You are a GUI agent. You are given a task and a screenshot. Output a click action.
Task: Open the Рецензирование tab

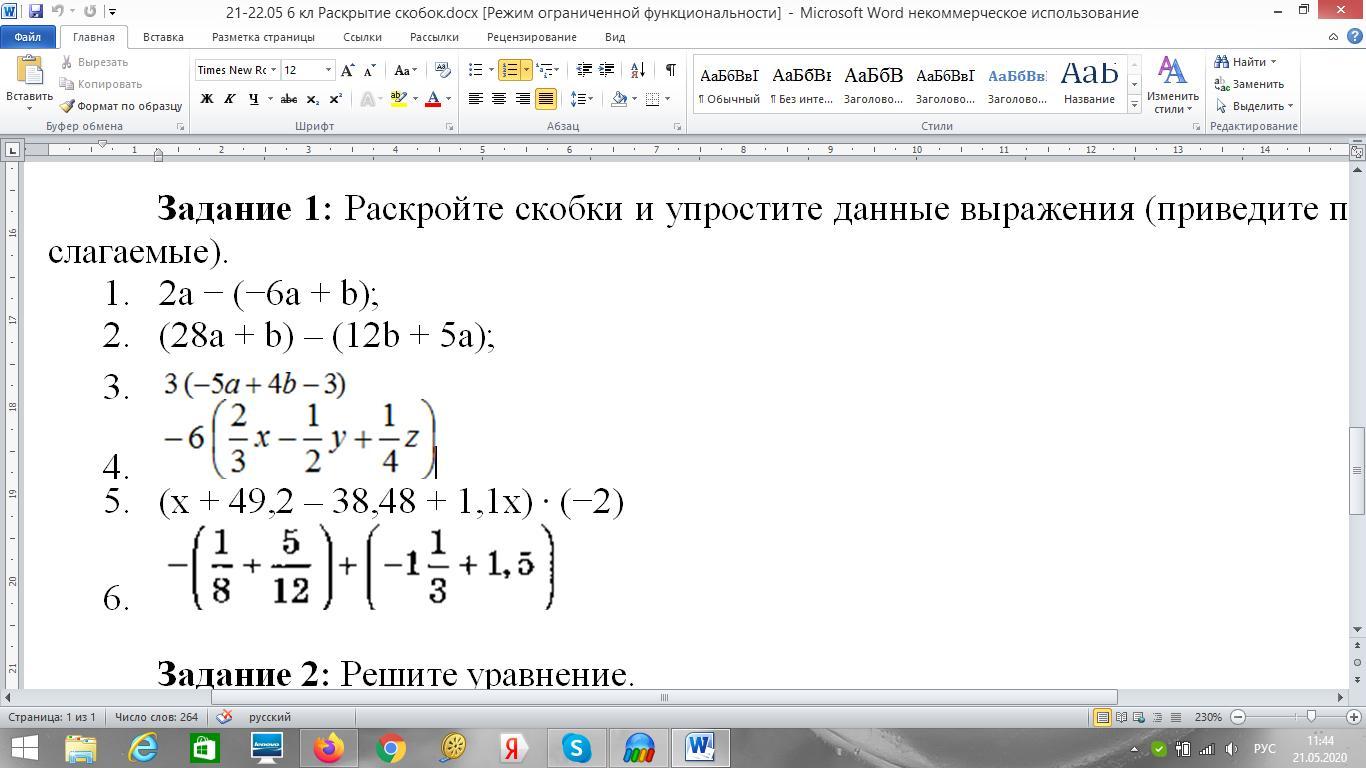tap(531, 37)
